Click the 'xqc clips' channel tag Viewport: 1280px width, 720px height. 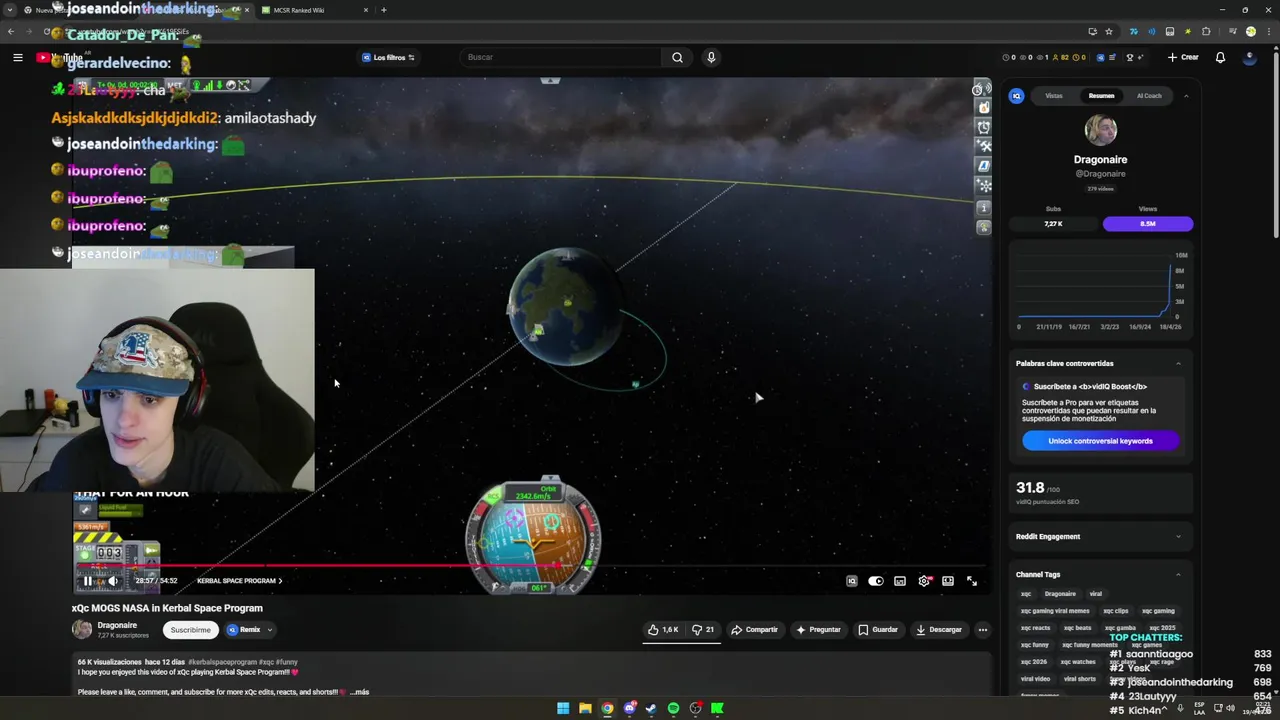click(x=1116, y=611)
